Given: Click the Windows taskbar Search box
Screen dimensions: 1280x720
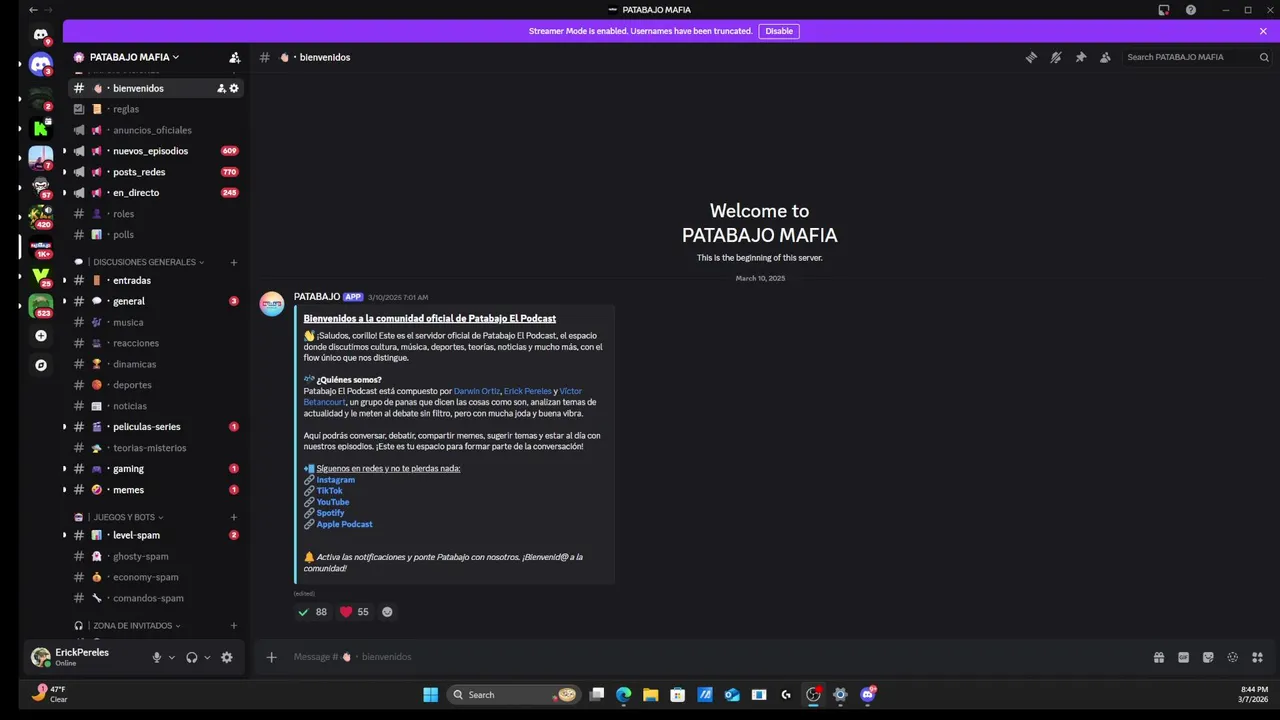Looking at the screenshot, I should 513,695.
